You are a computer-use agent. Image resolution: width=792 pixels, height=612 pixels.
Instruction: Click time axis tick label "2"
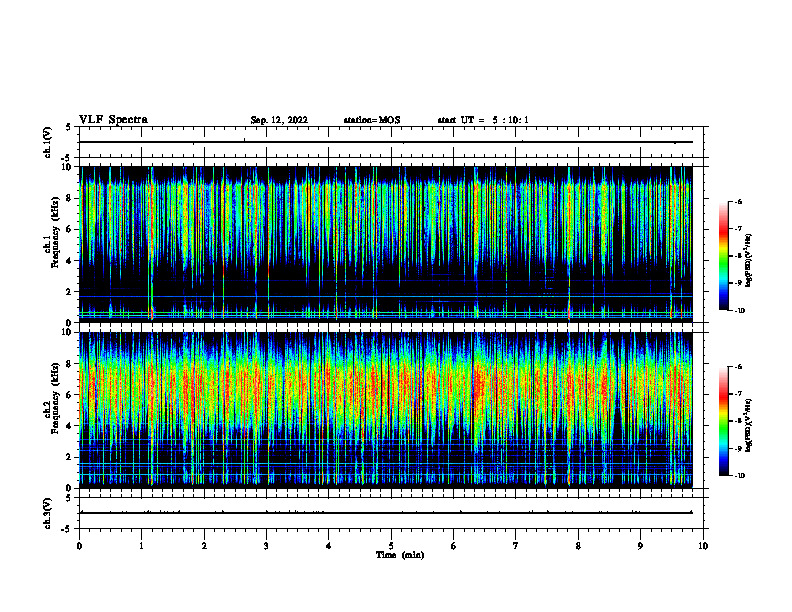pyautogui.click(x=204, y=546)
